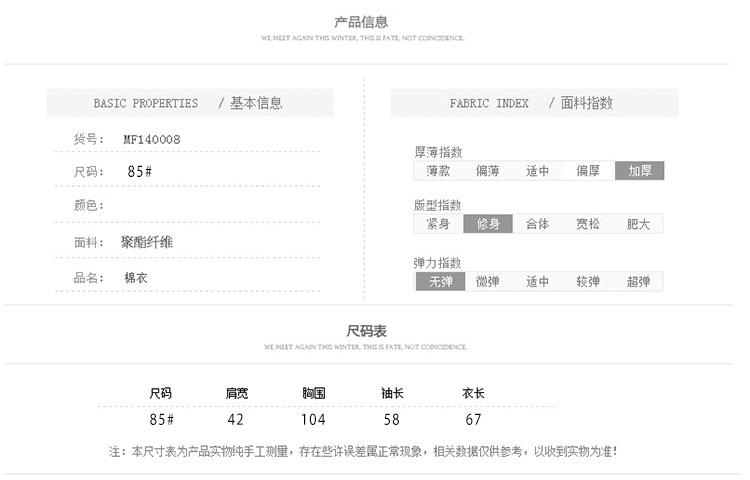
Task: Select the 修身 fit option
Action: pyautogui.click(x=488, y=224)
